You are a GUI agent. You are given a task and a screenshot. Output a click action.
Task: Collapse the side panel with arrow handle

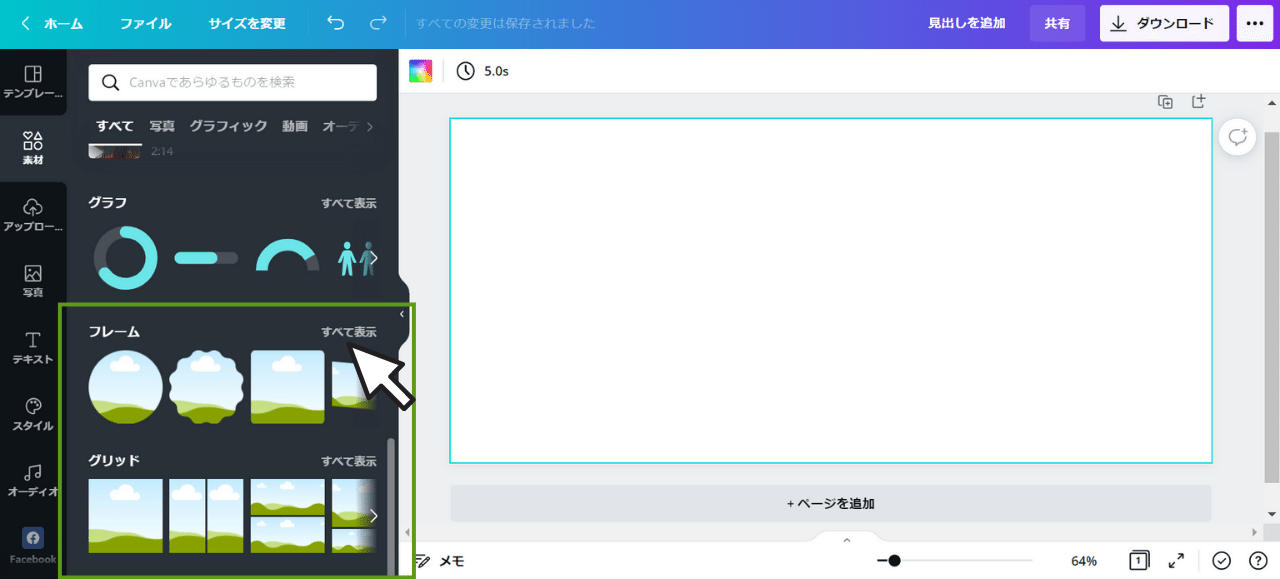[x=402, y=314]
